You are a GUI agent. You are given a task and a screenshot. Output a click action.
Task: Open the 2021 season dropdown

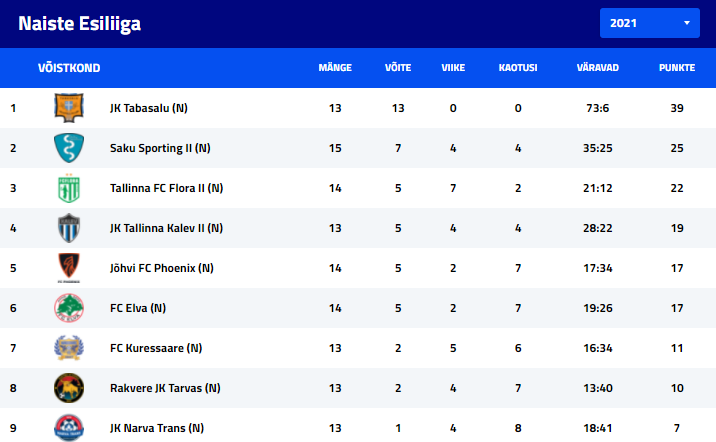click(649, 23)
